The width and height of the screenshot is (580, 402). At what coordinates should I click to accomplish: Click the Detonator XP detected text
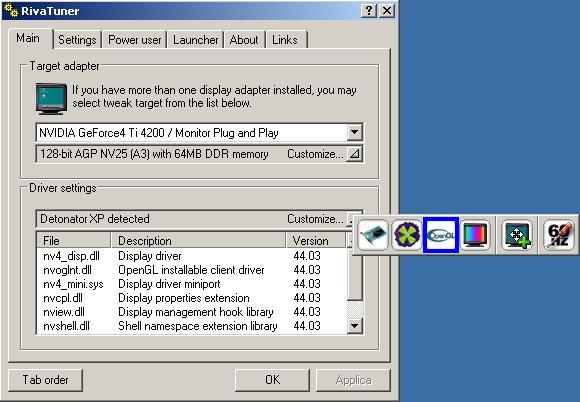[95, 219]
